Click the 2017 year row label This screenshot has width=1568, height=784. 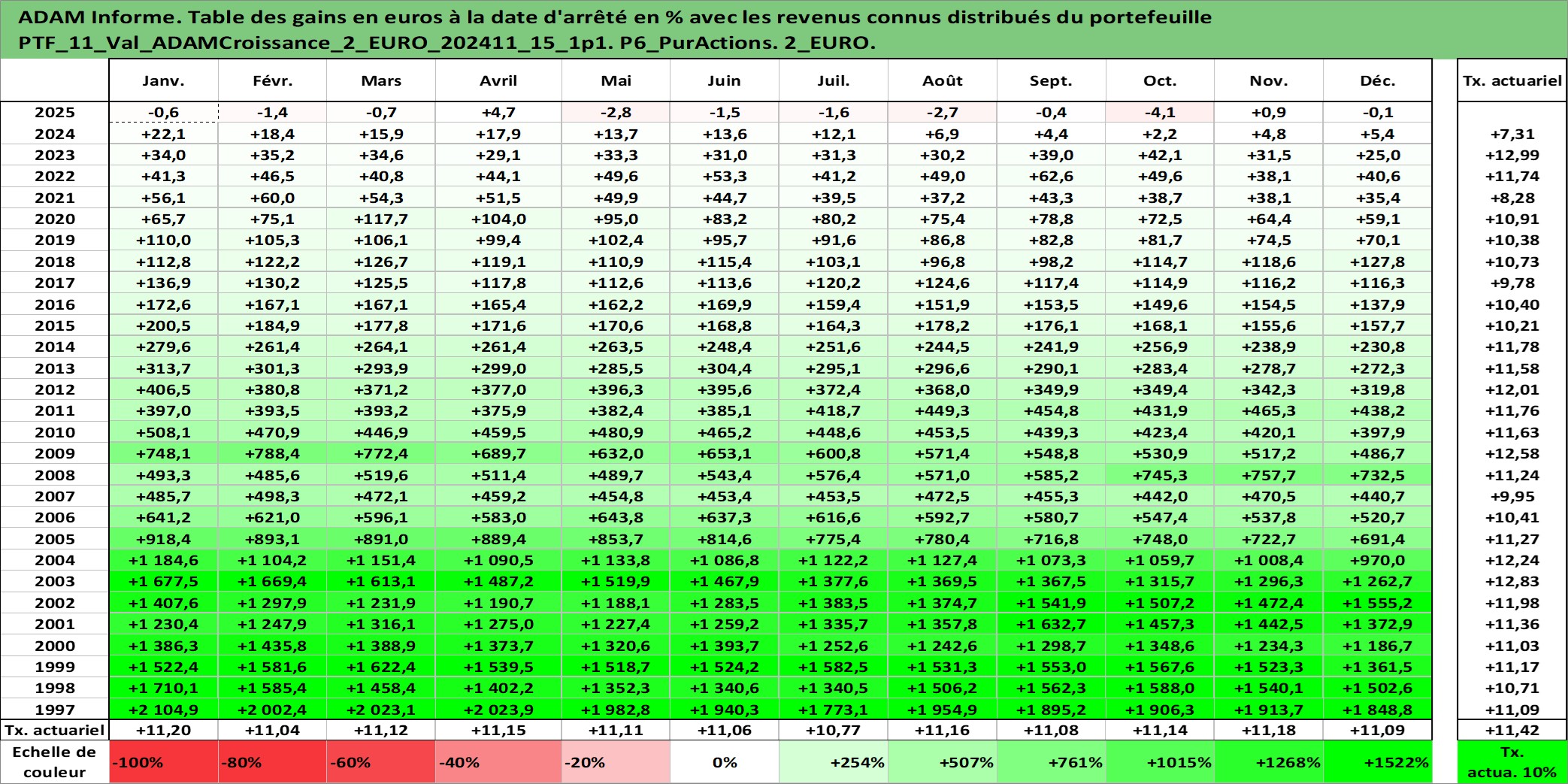click(55, 283)
